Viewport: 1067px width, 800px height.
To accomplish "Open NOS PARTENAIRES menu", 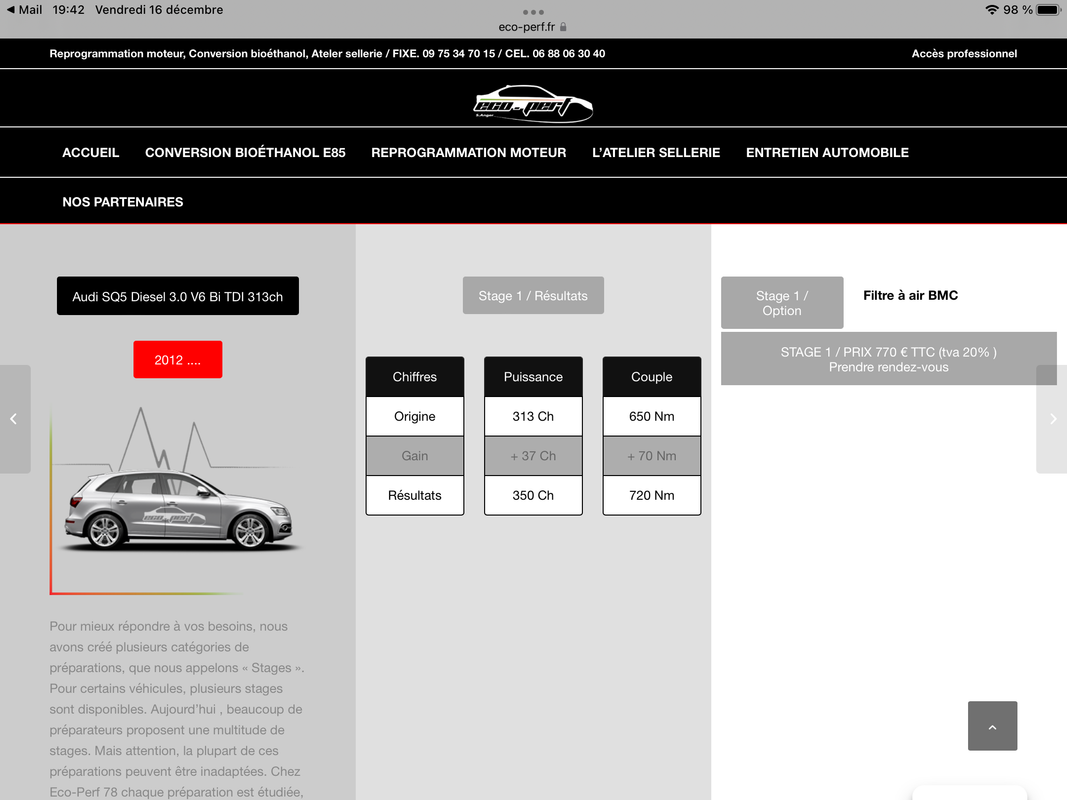I will (122, 202).
